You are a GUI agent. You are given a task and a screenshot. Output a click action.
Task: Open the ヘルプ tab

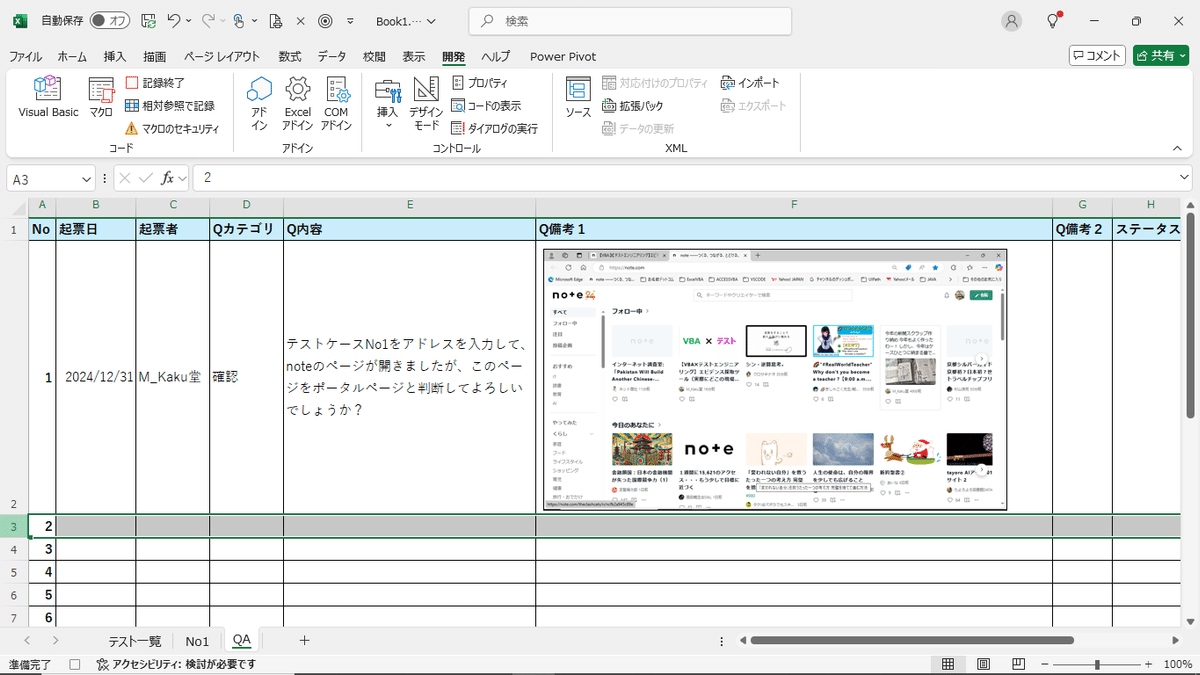pyautogui.click(x=495, y=57)
